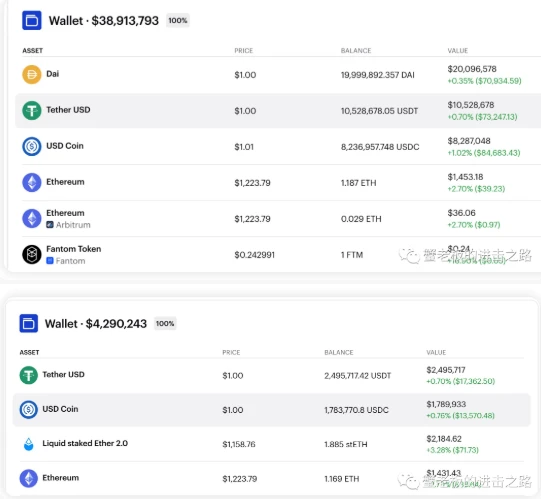Click the PRICE column header in top wallet

[244, 51]
